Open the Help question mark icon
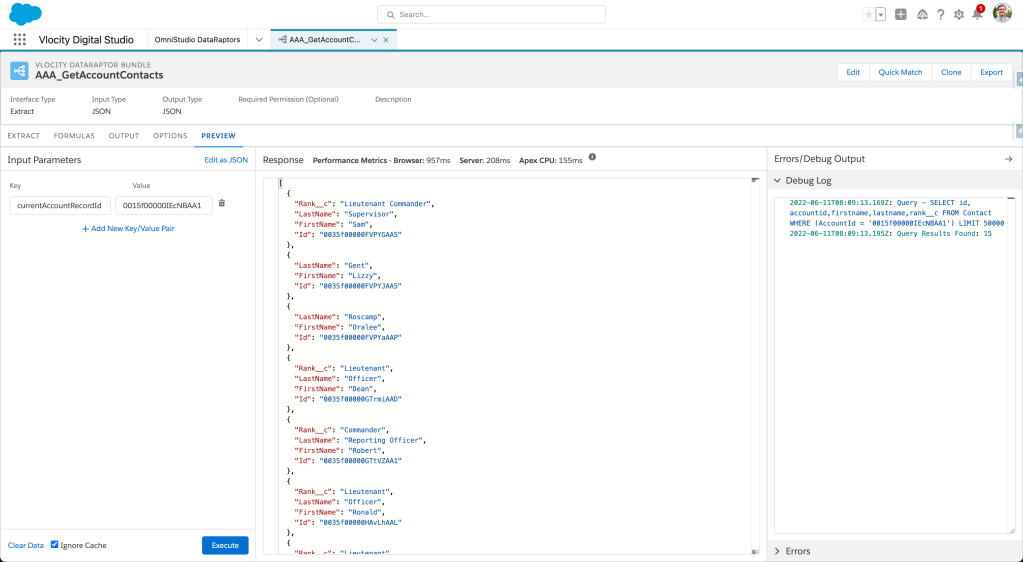This screenshot has width=1023, height=562. [940, 15]
